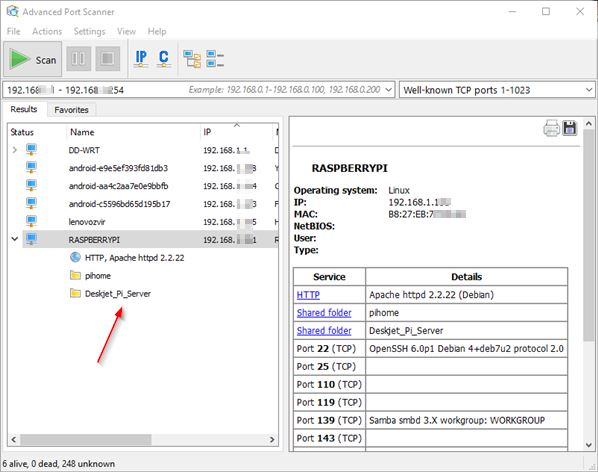This screenshot has height=472, width=598.
Task: Select the DD-WRT device row
Action: [150, 150]
